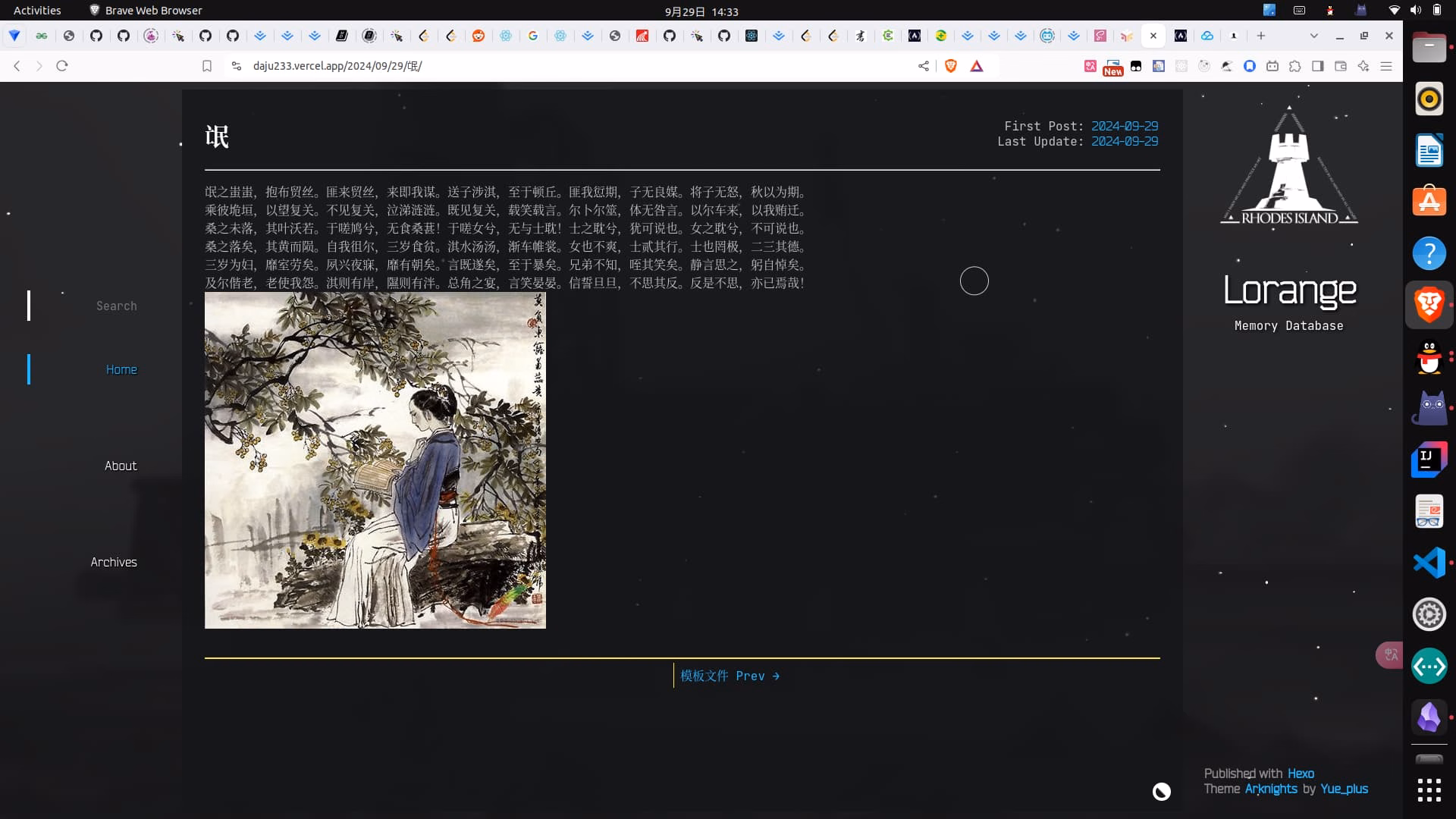Follow the Hexo link in footer
Viewport: 1456px width, 819px height.
pyautogui.click(x=1301, y=773)
